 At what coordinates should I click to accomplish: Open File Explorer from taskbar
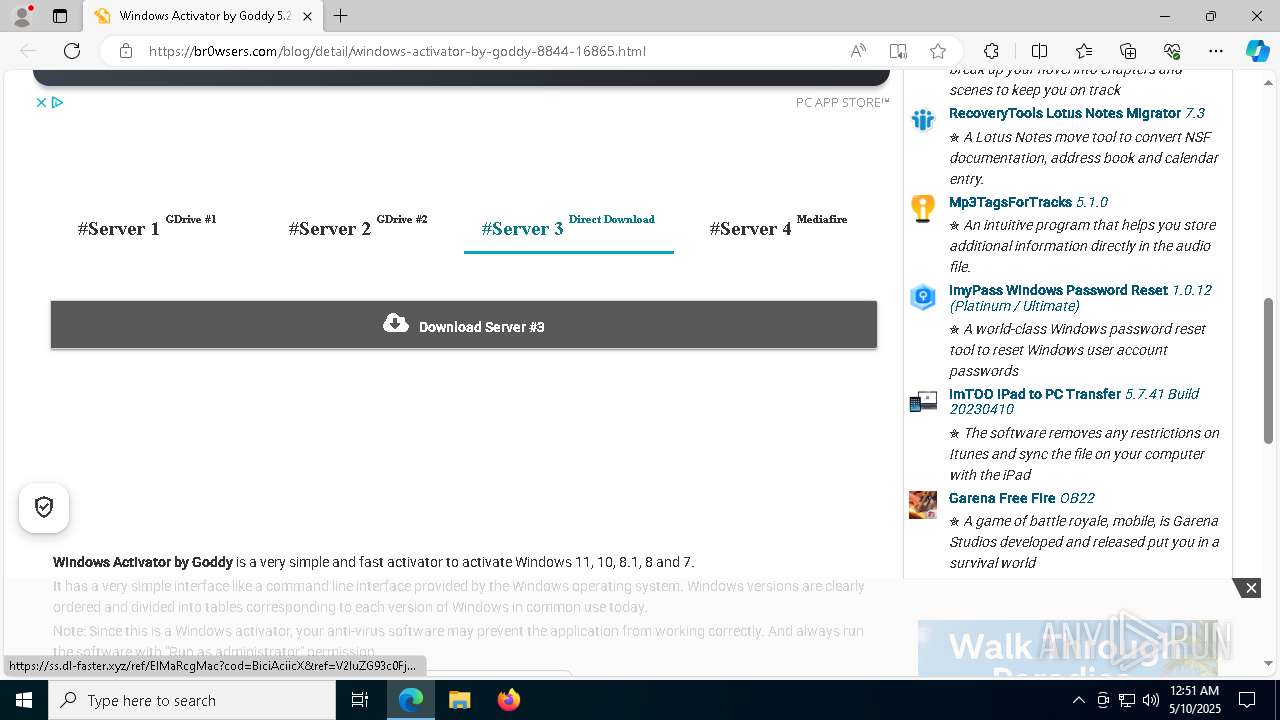tap(459, 700)
